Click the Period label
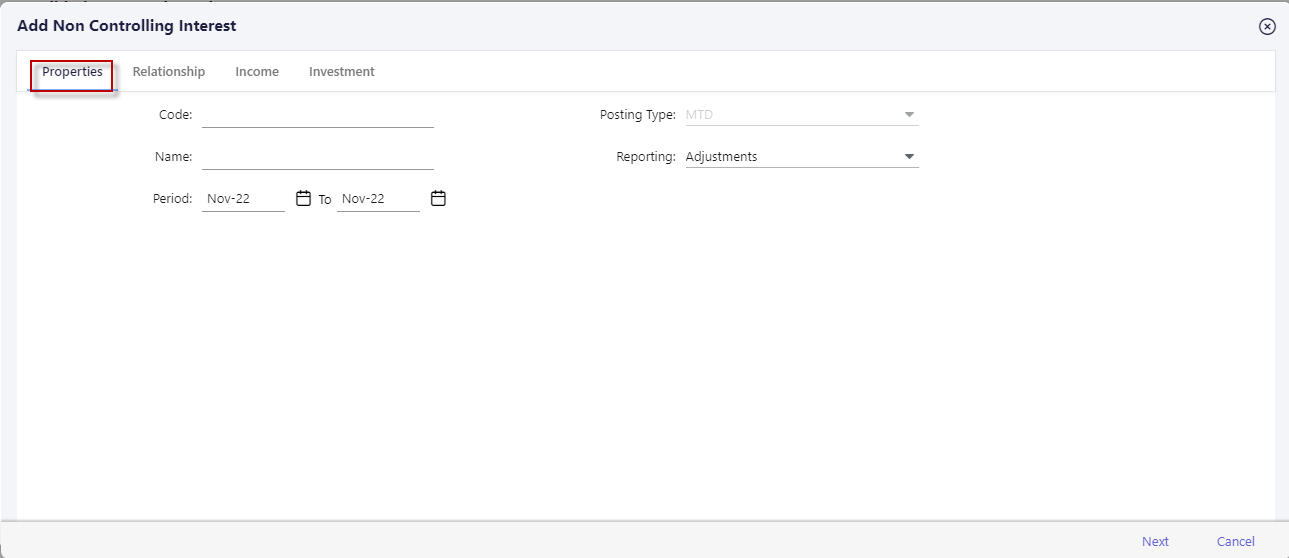The height and width of the screenshot is (558, 1289). tap(172, 199)
